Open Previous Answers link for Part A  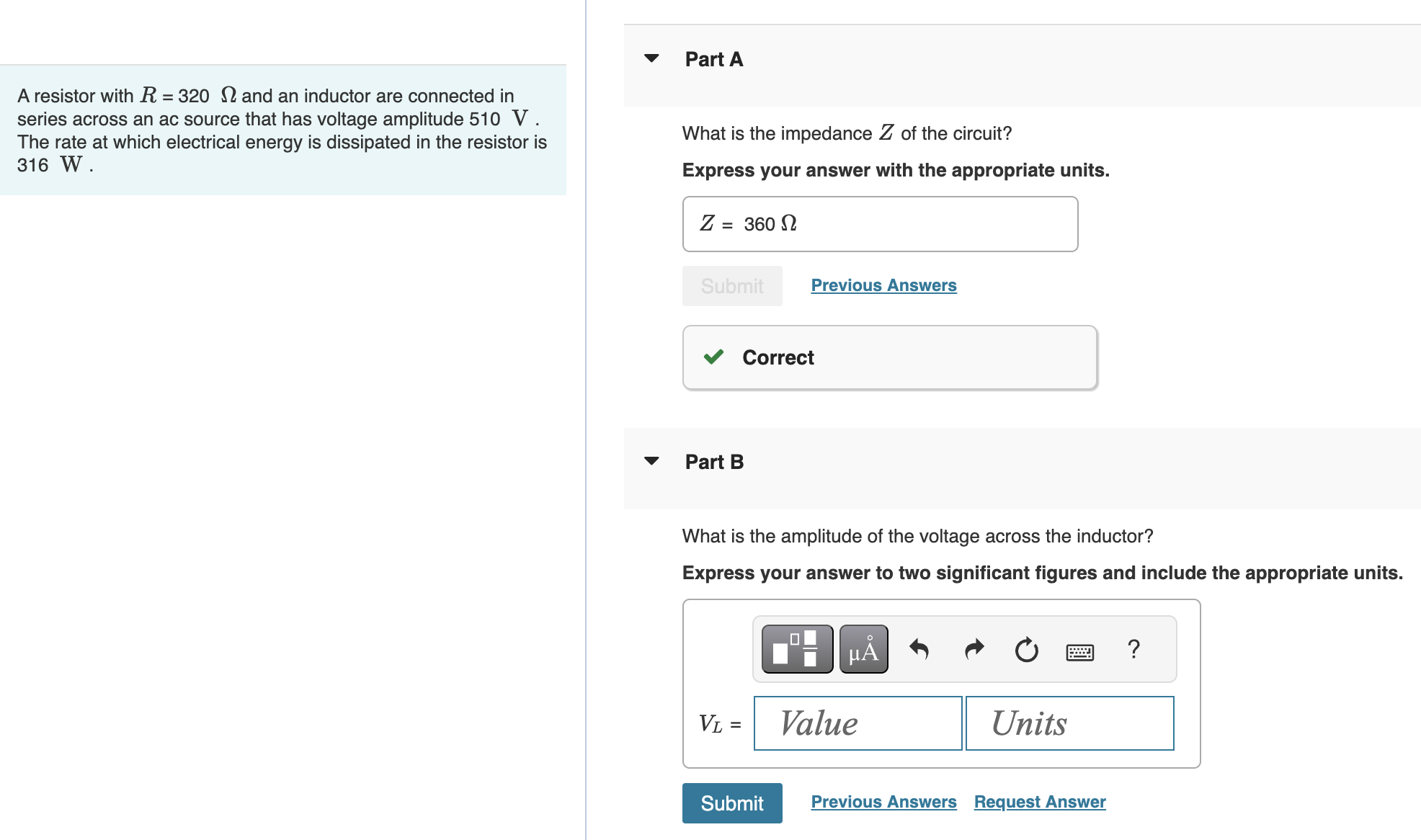click(883, 285)
